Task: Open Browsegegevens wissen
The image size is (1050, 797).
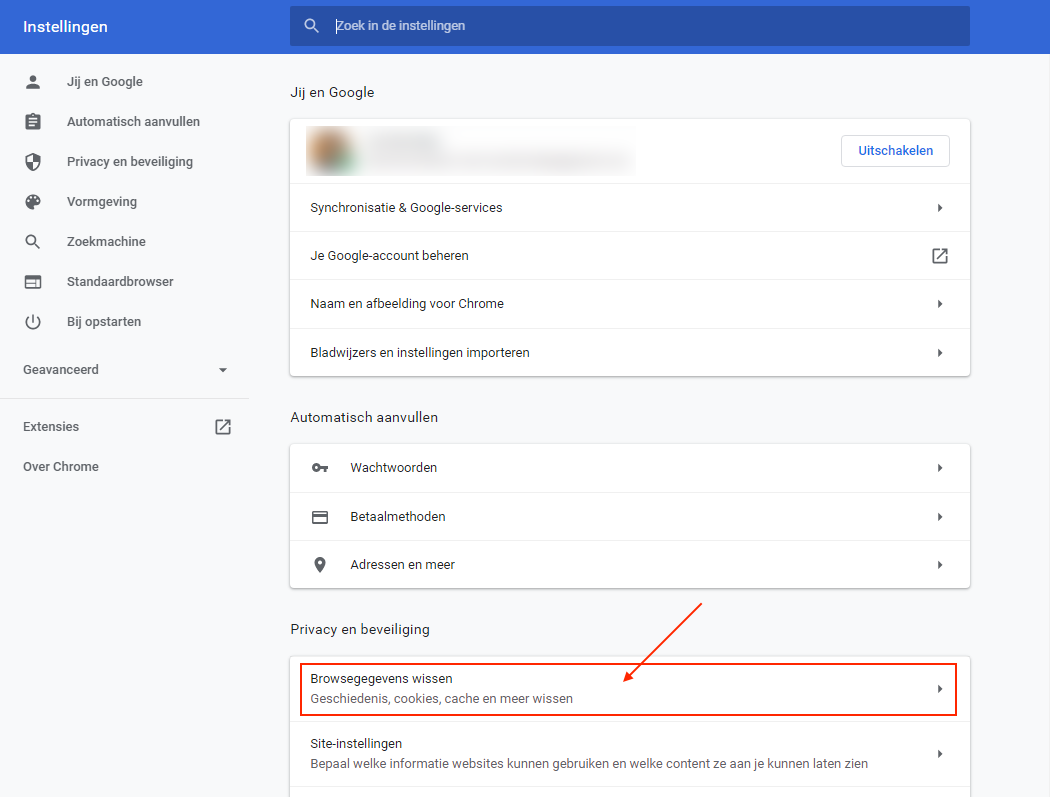Action: click(x=628, y=689)
